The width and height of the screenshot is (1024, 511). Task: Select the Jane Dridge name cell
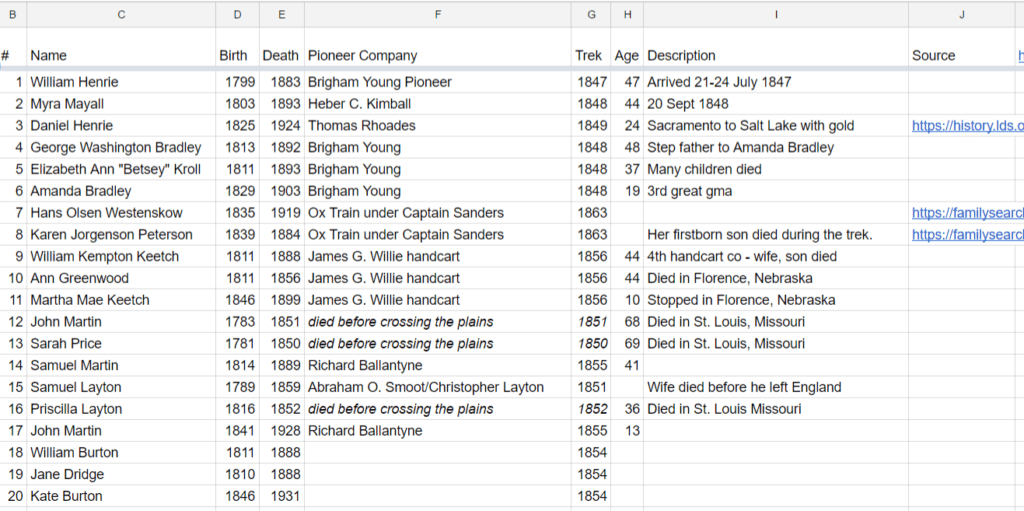(x=121, y=474)
